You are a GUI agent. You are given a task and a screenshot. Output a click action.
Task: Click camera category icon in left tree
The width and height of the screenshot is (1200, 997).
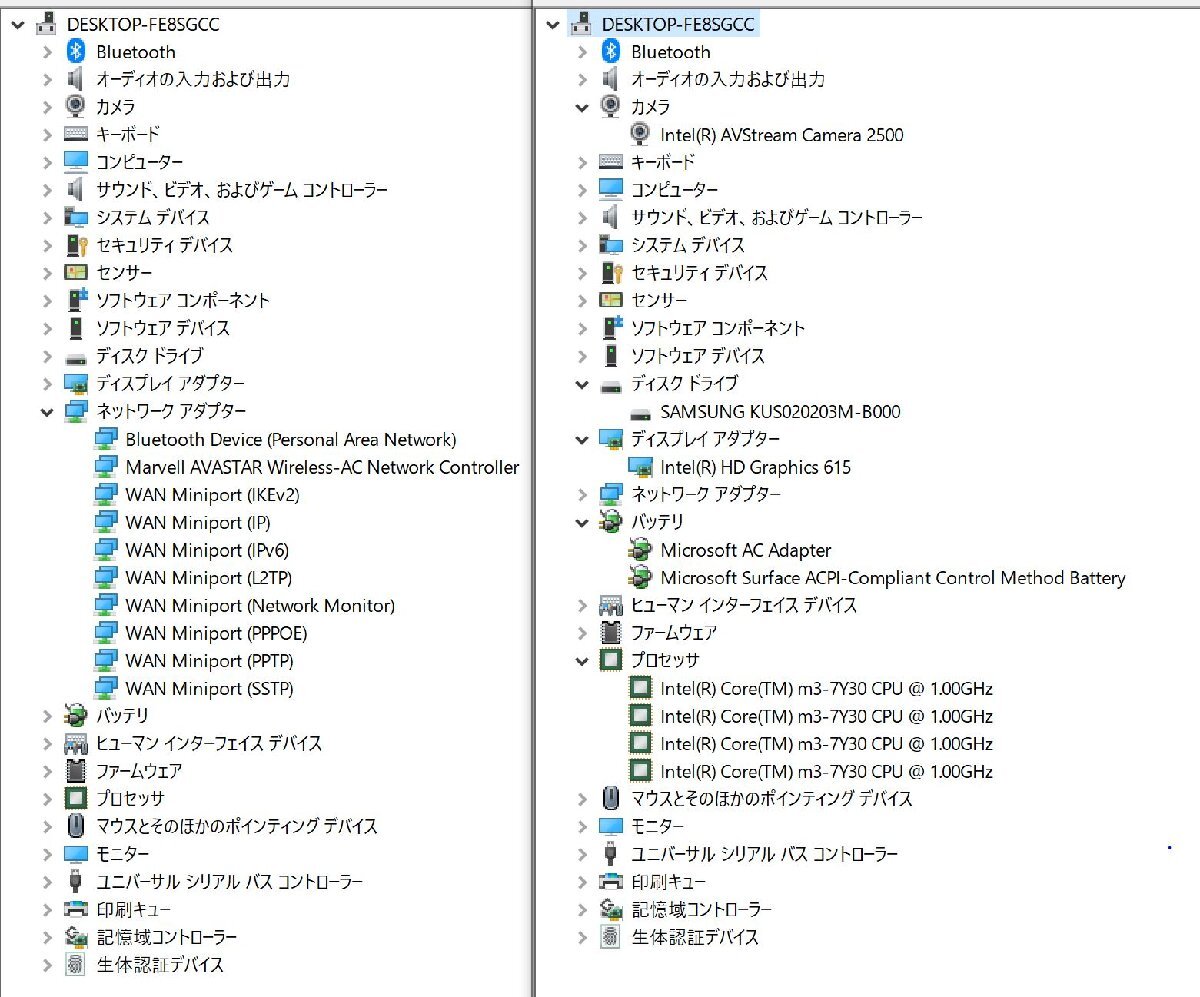pos(76,106)
